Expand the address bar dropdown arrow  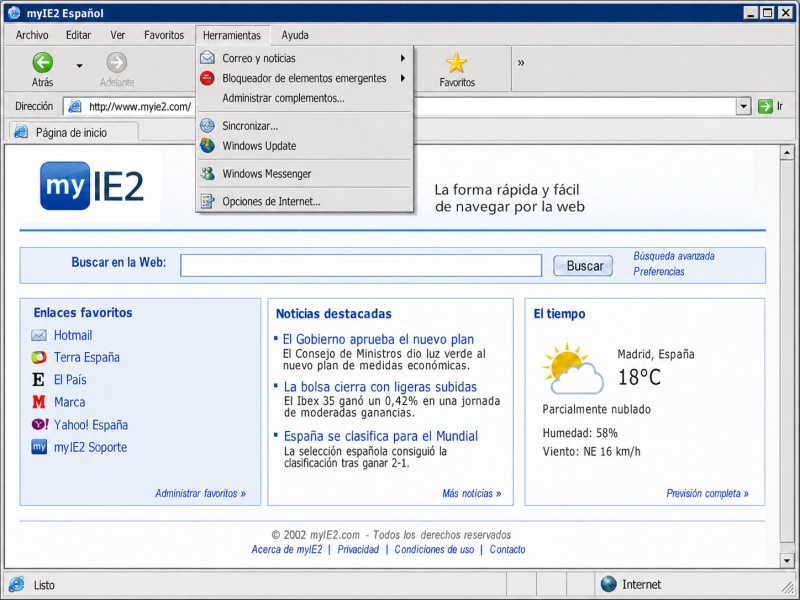pos(743,106)
